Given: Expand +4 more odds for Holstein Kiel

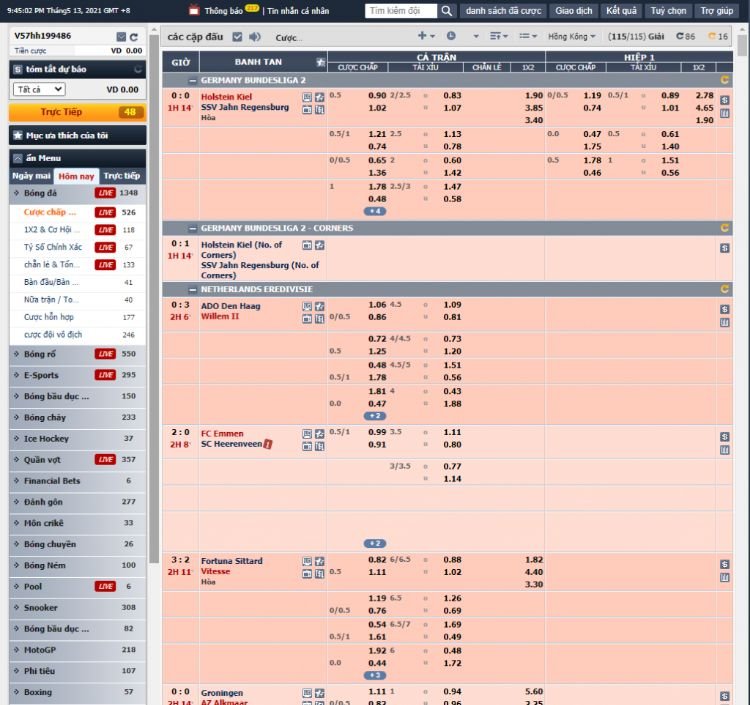Looking at the screenshot, I should click(x=375, y=211).
